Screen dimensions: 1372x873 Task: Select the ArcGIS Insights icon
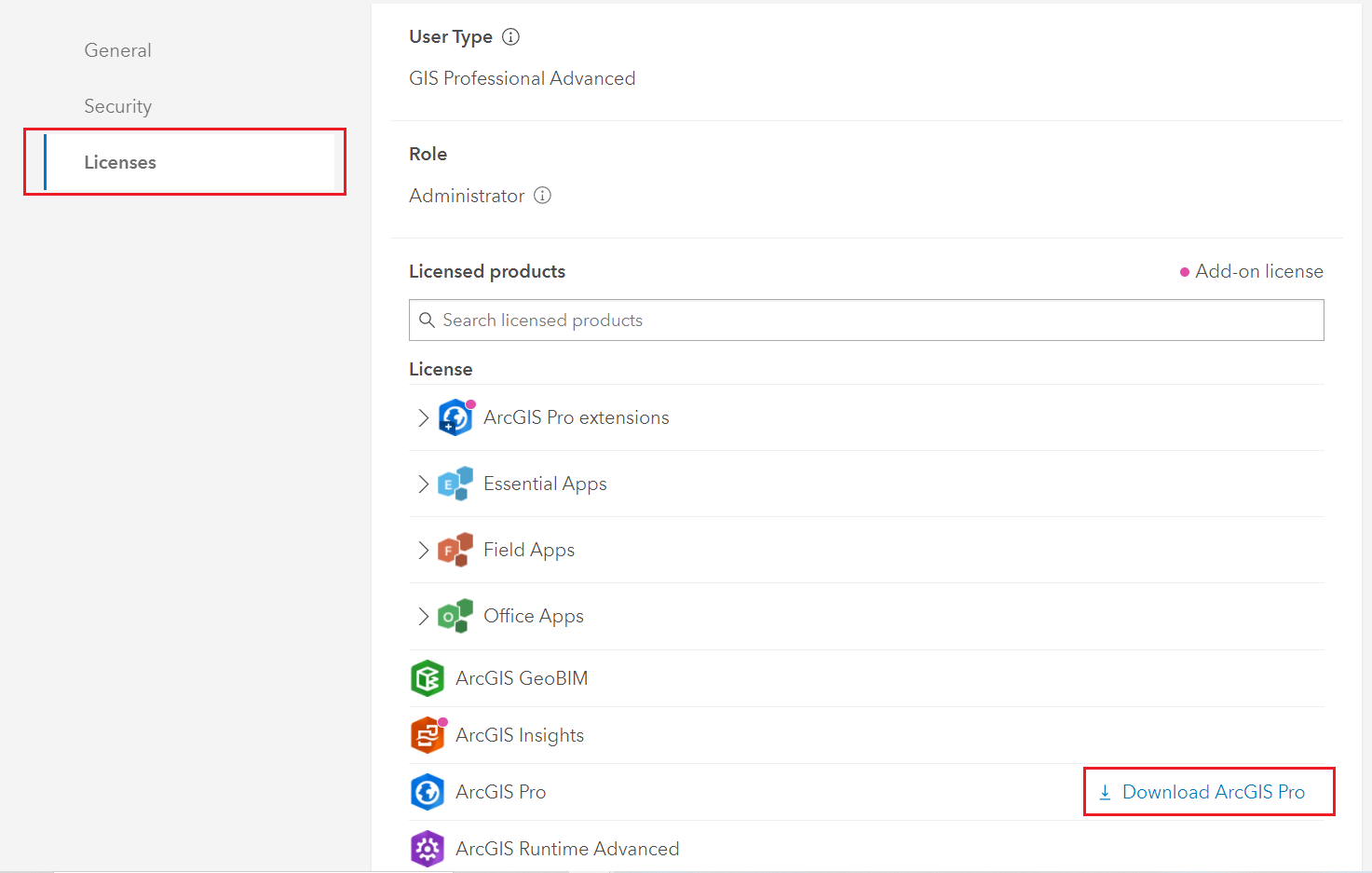[428, 735]
